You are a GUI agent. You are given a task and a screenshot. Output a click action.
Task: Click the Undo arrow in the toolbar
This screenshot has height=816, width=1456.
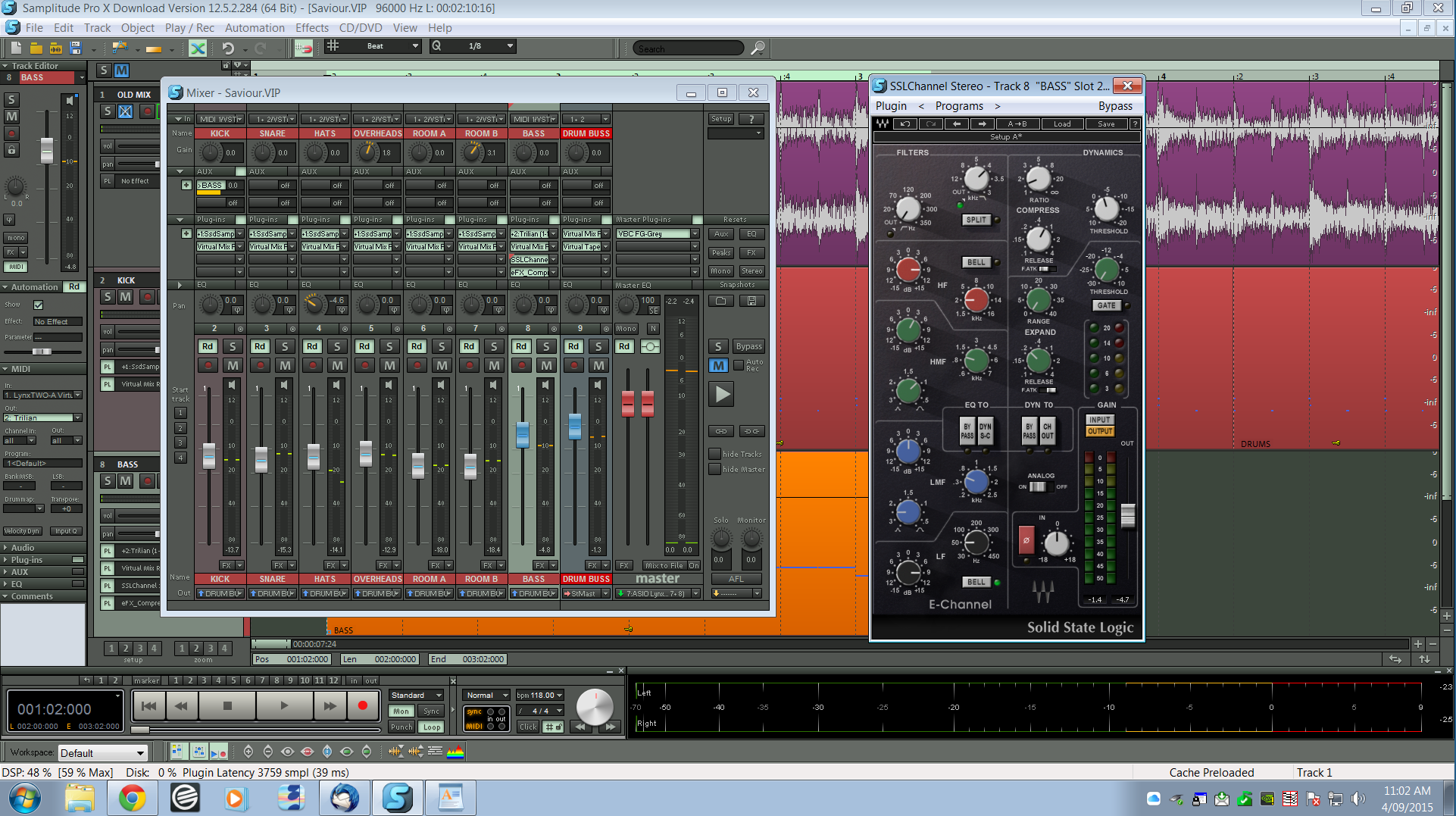pos(228,48)
